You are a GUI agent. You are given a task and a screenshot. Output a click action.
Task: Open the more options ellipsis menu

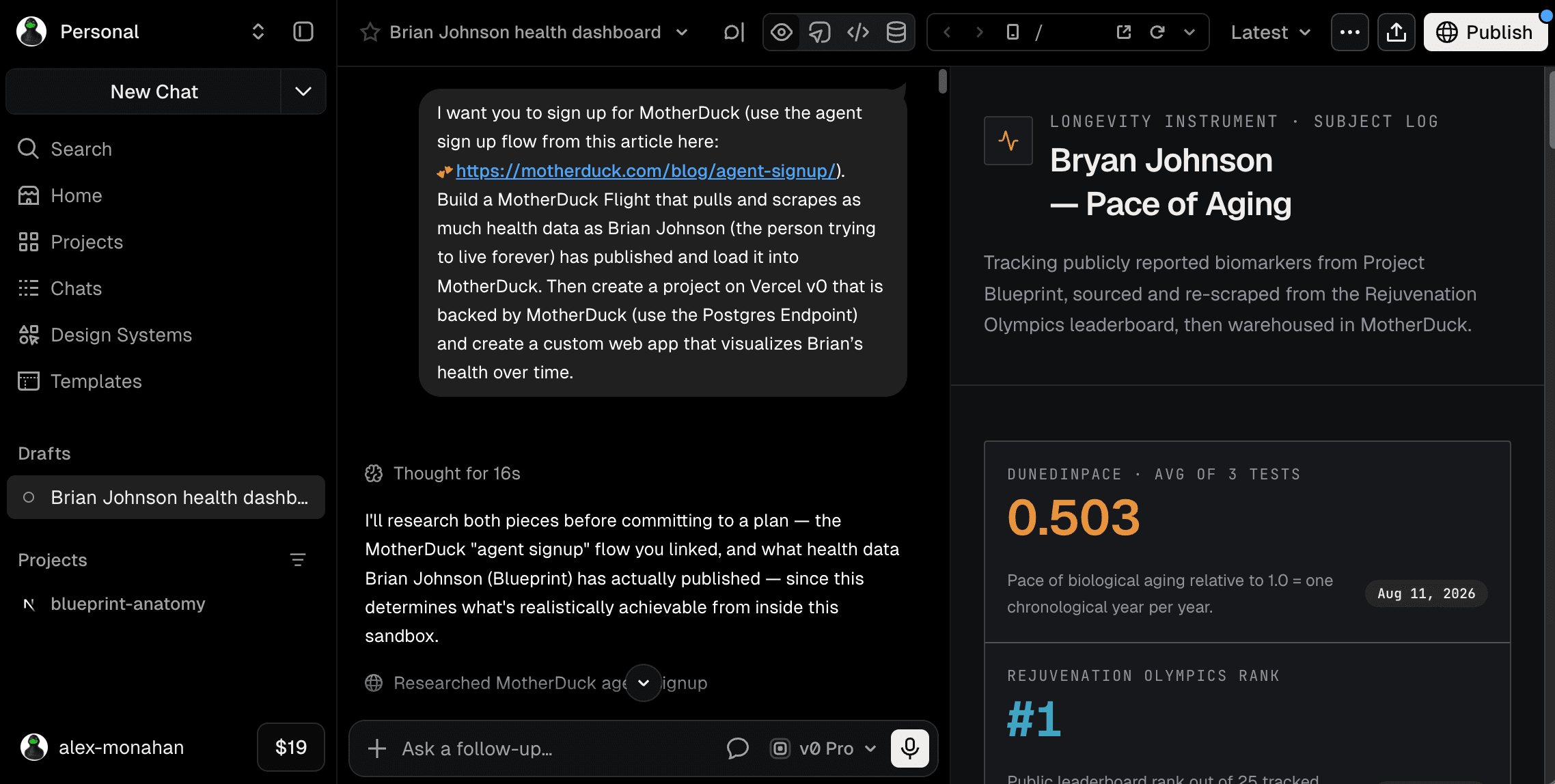point(1350,32)
